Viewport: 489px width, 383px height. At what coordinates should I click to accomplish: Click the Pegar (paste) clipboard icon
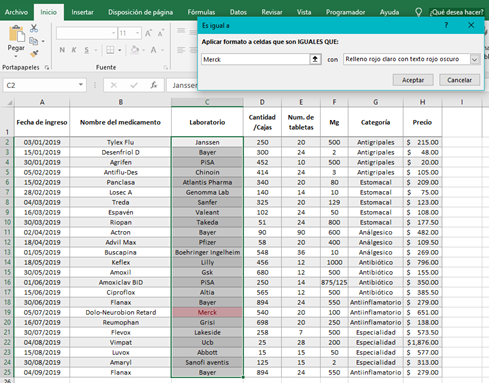(x=16, y=34)
